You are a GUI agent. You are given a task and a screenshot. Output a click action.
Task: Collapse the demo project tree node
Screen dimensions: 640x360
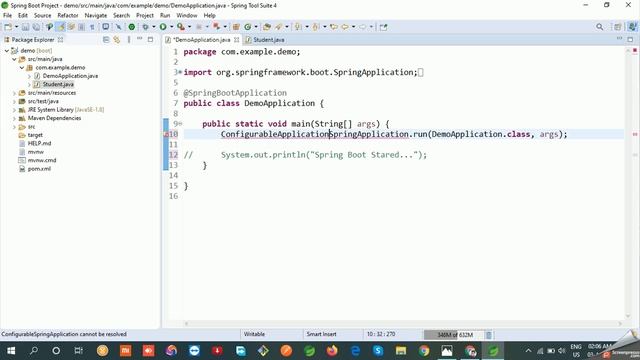coord(7,51)
